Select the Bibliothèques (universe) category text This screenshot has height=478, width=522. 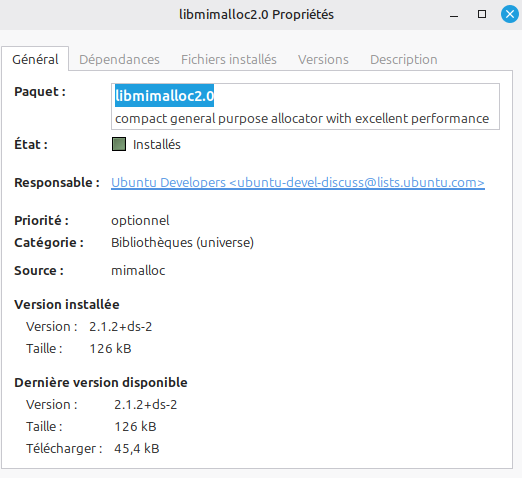pyautogui.click(x=182, y=242)
